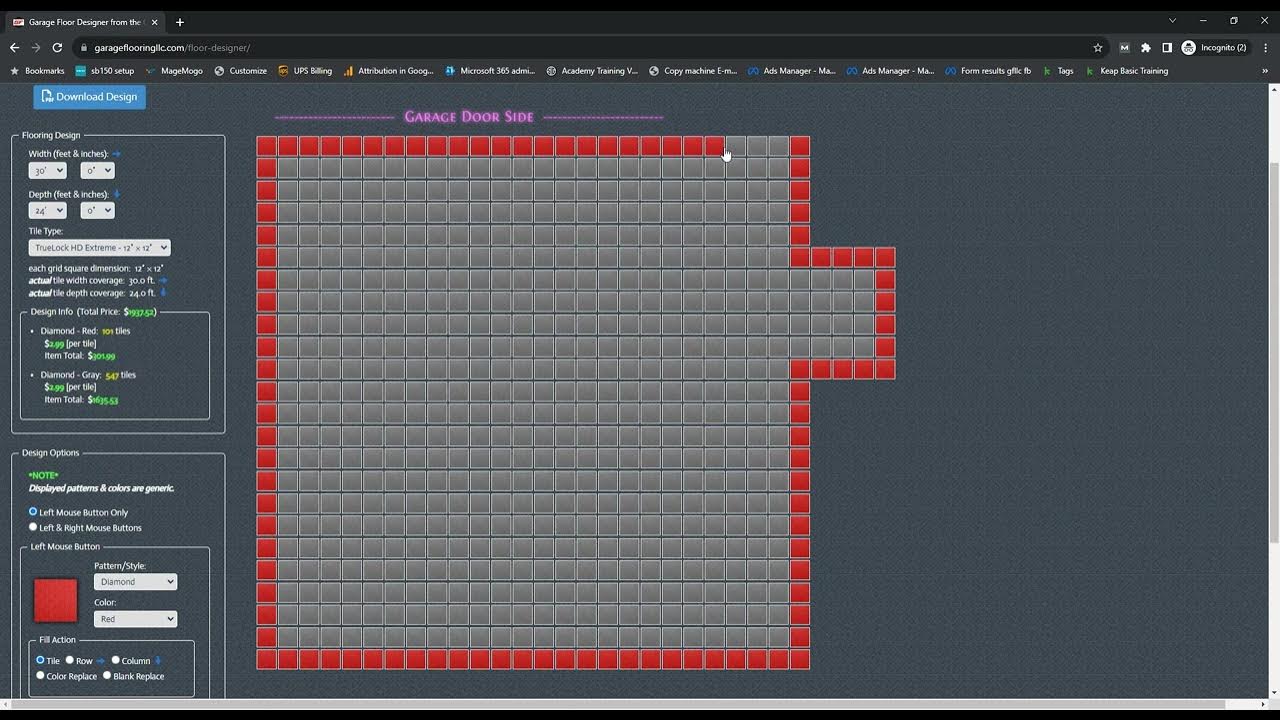Image resolution: width=1280 pixels, height=720 pixels.
Task: Open the Incognito profile button
Action: click(x=1214, y=47)
